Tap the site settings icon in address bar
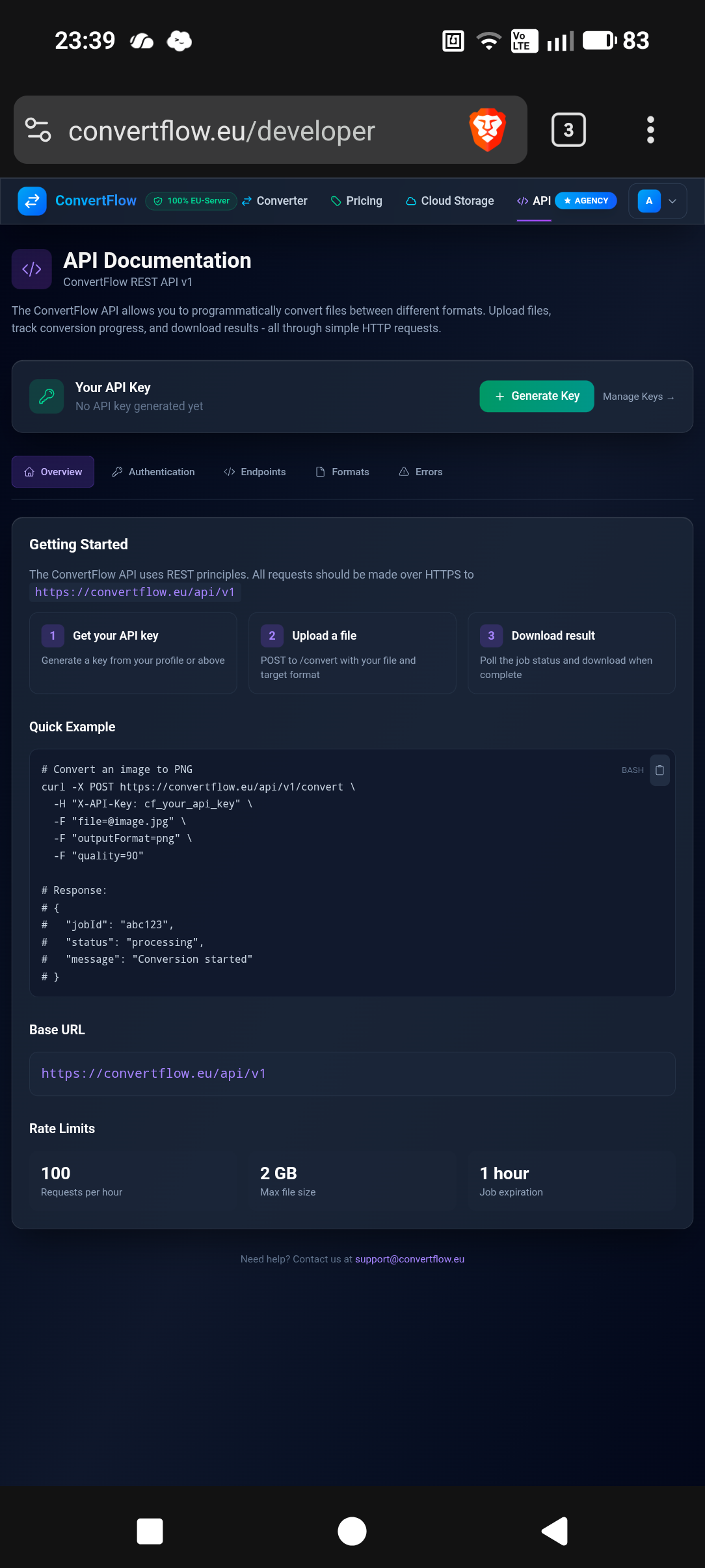The width and height of the screenshot is (705, 1568). [38, 130]
